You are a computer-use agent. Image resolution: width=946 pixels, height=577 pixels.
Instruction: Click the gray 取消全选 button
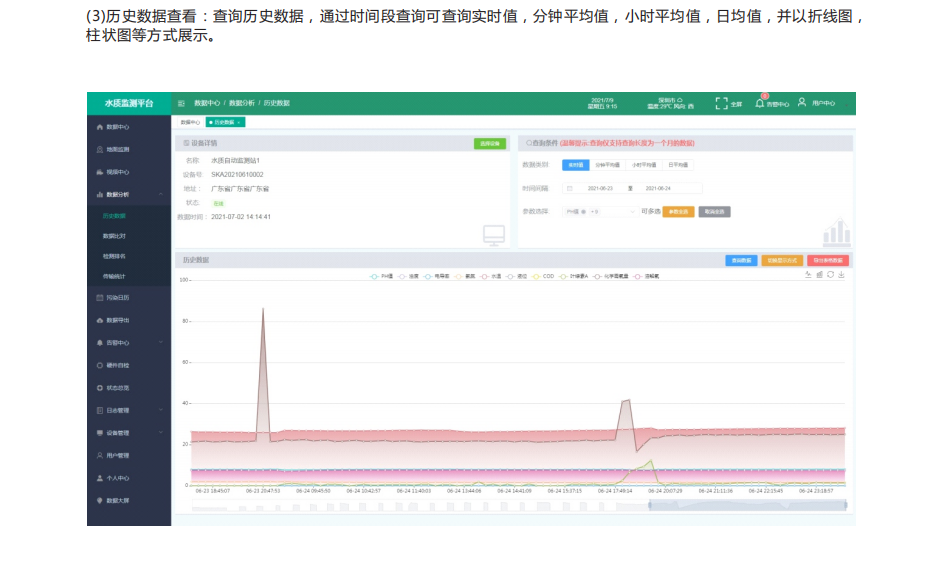point(714,212)
